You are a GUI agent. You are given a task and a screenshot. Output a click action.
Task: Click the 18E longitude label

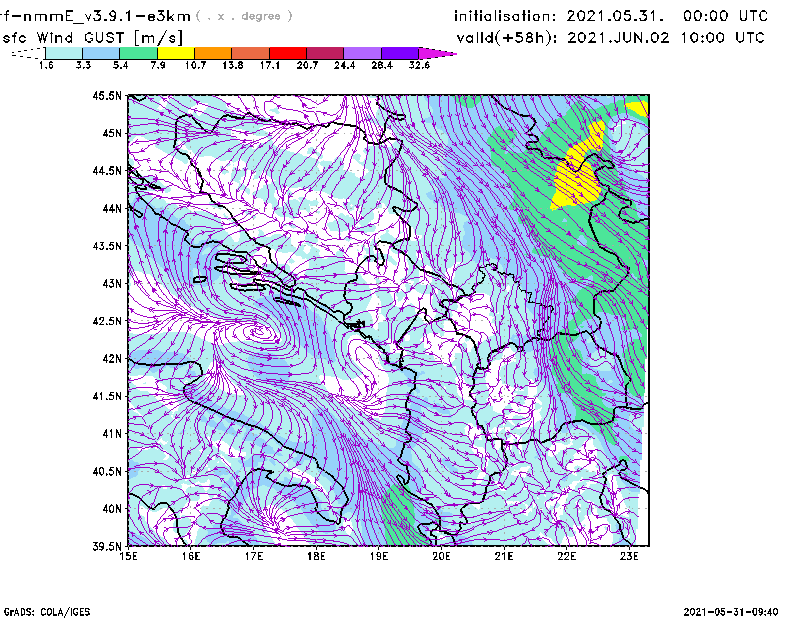316,556
